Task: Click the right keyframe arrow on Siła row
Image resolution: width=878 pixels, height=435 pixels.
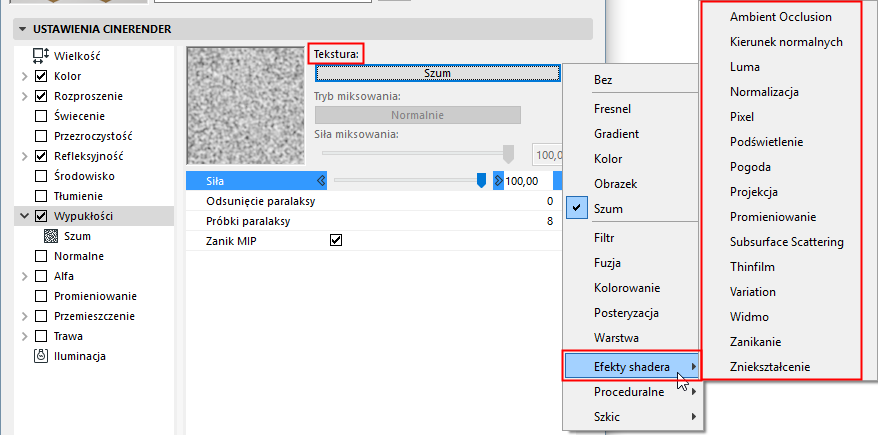Action: click(x=498, y=181)
